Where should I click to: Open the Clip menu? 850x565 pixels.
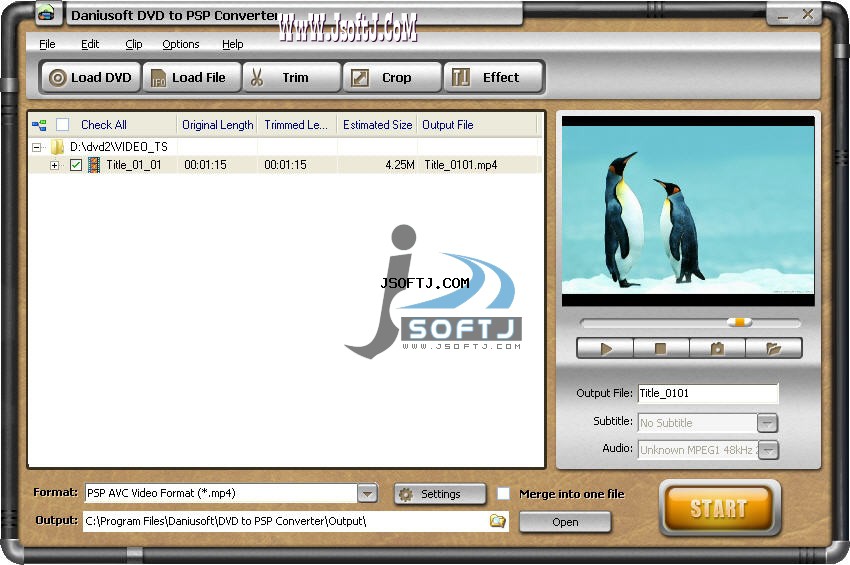pos(134,44)
